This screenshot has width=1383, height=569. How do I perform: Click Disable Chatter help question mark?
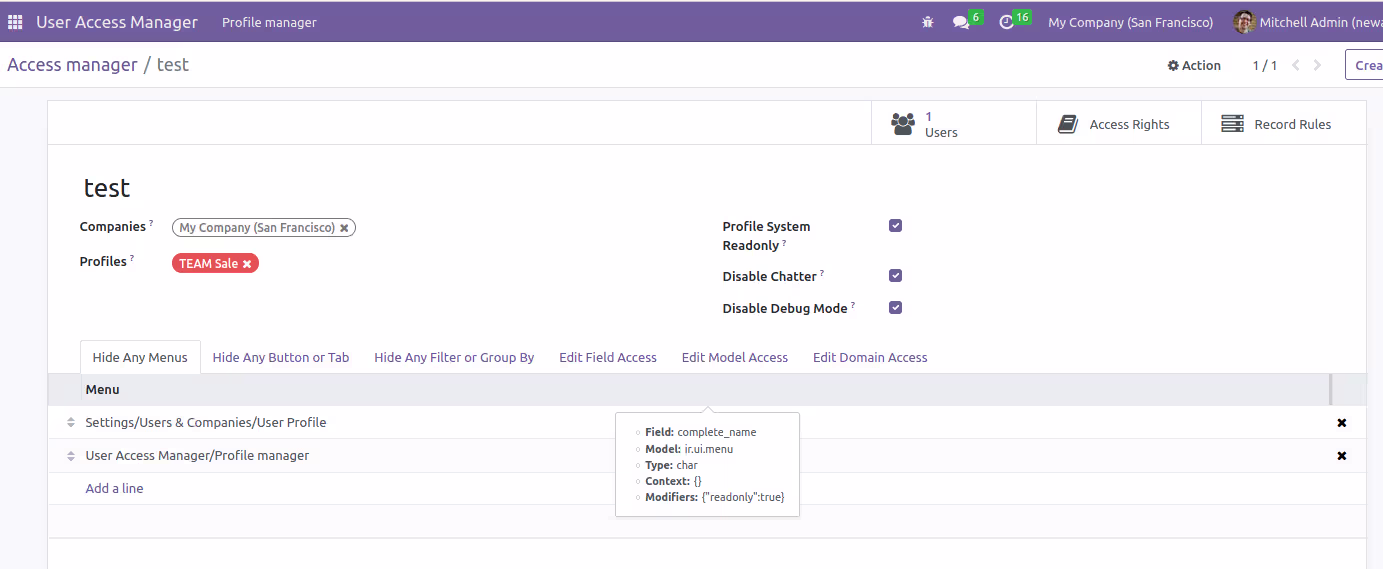click(x=822, y=273)
